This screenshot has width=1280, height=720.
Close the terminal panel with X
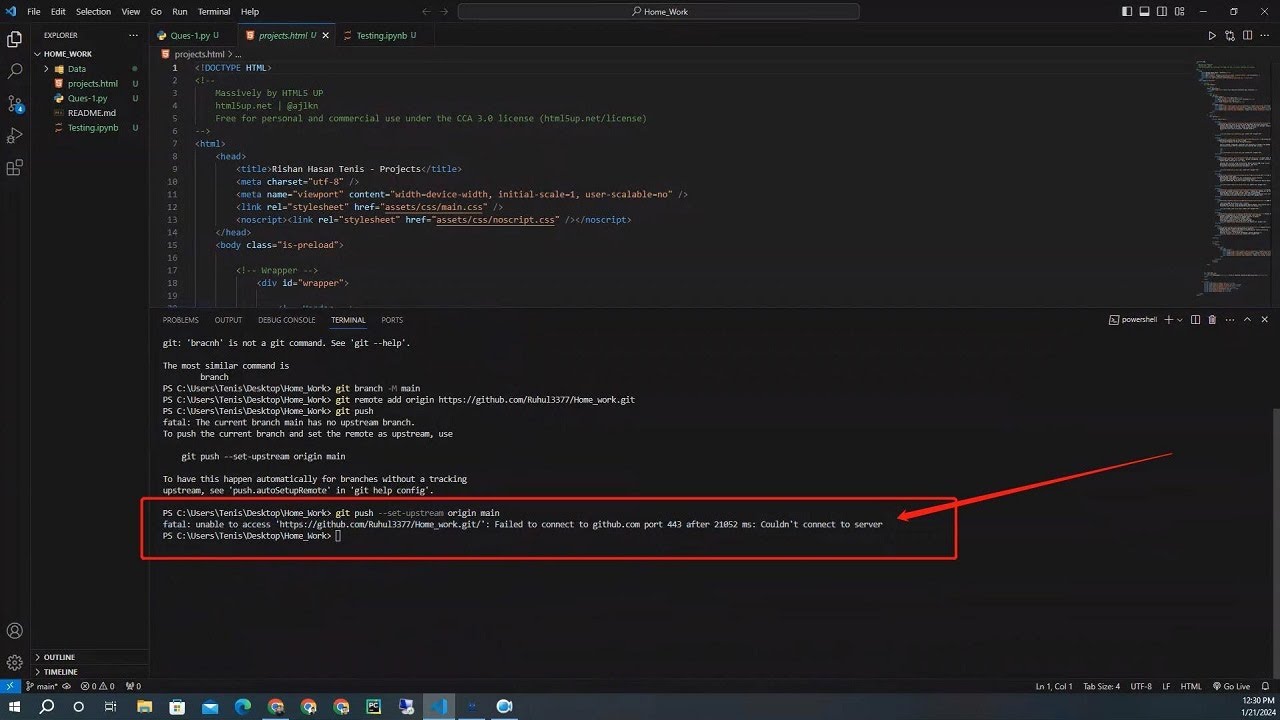(x=1264, y=320)
